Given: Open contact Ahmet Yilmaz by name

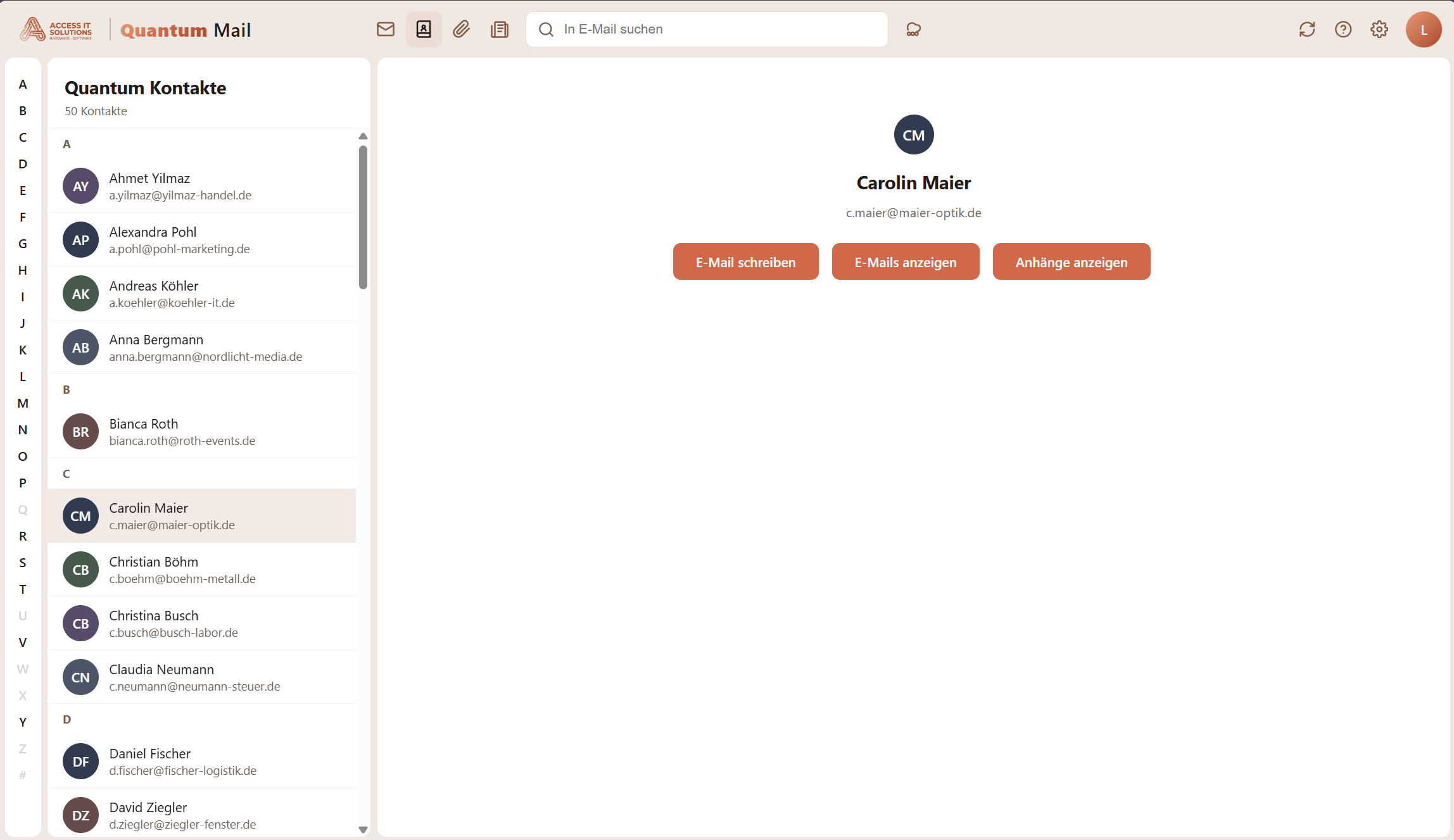Looking at the screenshot, I should point(149,179).
